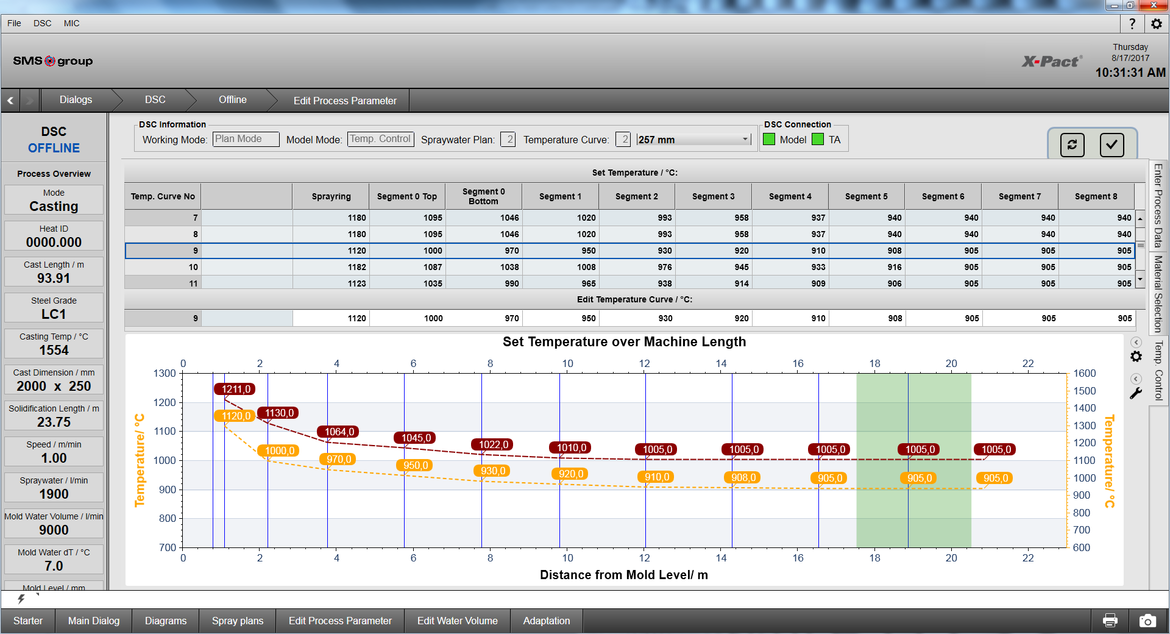The height and width of the screenshot is (634, 1170).
Task: Click the Spraywater Plan number field
Action: (507, 139)
